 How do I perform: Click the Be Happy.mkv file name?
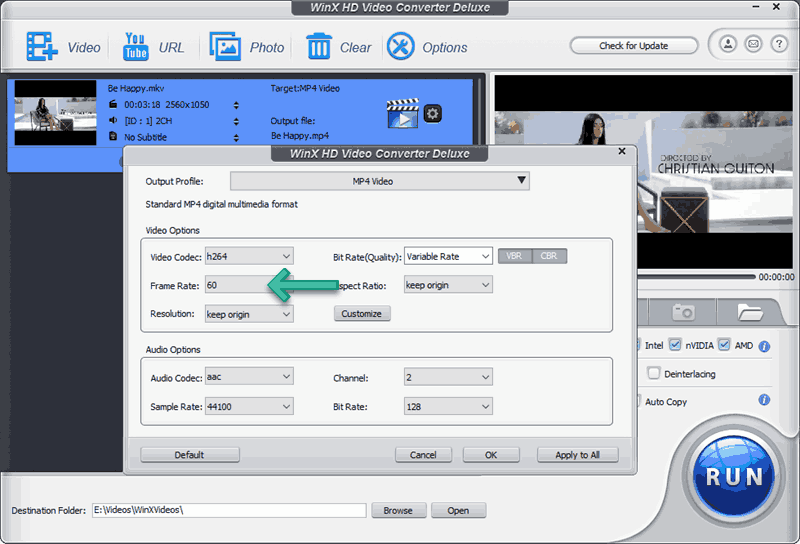[x=136, y=88]
